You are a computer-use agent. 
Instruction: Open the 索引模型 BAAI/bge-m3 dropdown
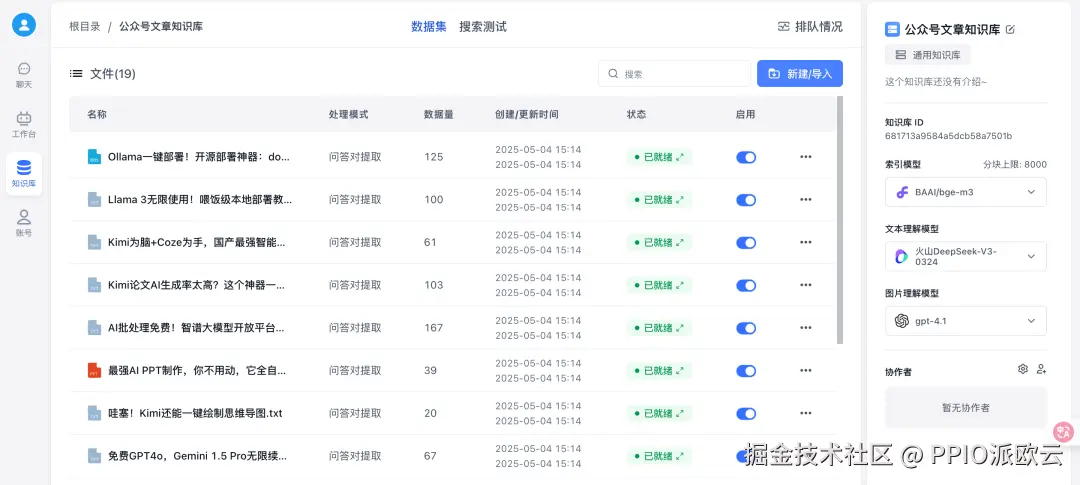coord(966,192)
